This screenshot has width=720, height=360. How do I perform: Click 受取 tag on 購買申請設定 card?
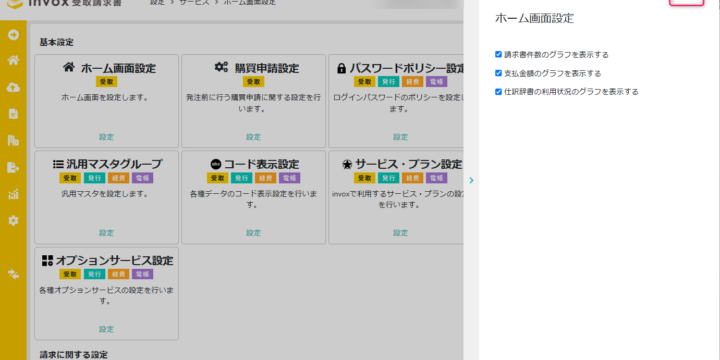click(253, 82)
